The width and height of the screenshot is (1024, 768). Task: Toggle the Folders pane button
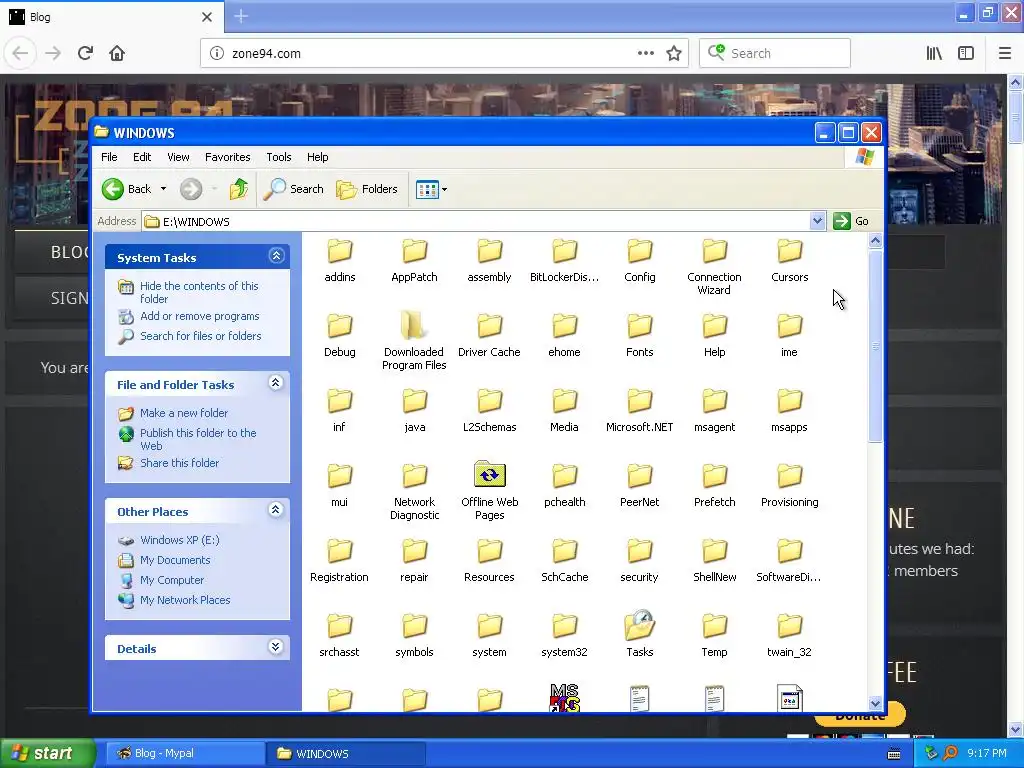pos(367,189)
